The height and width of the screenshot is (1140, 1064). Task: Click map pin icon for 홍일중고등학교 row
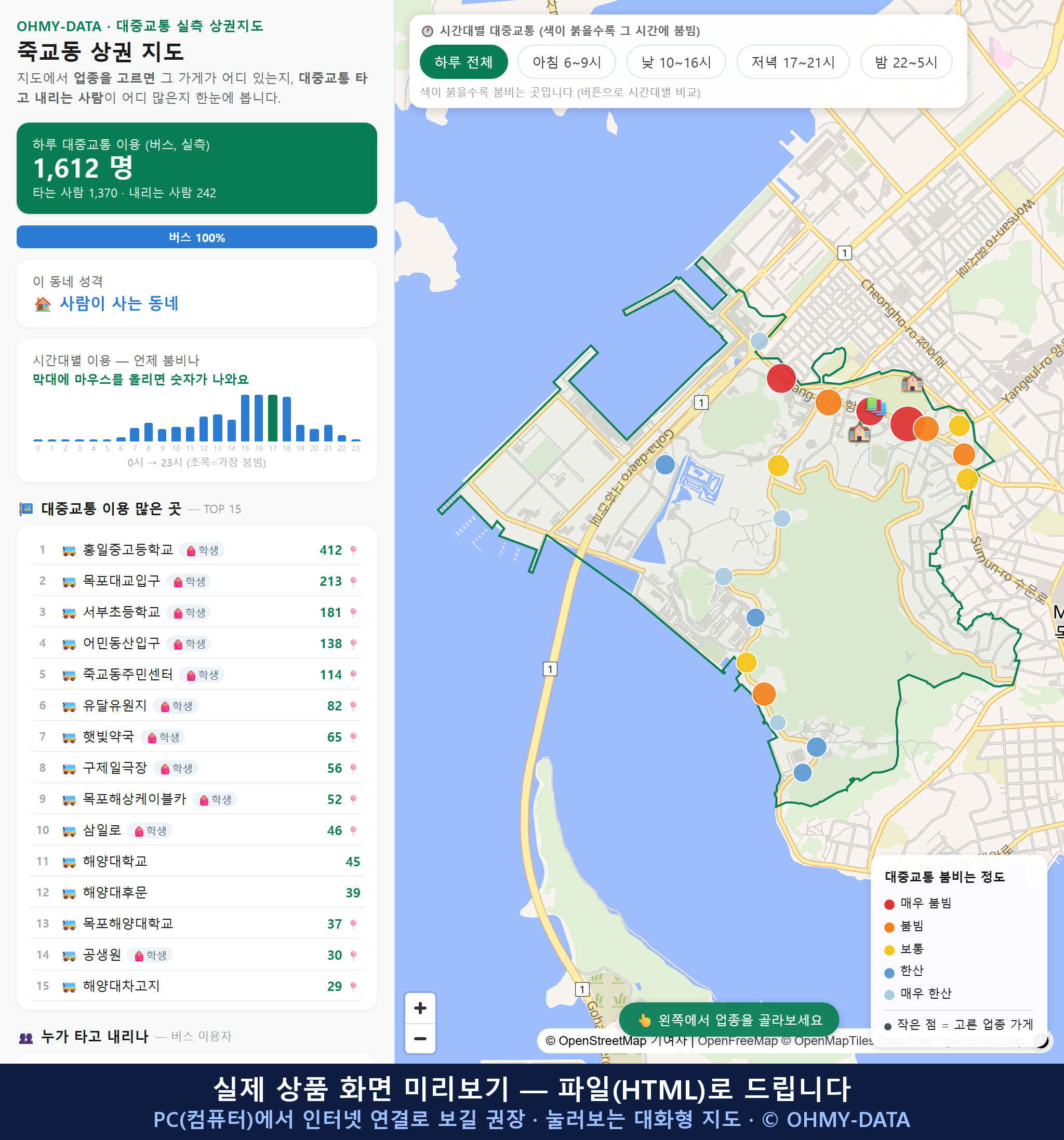point(353,551)
